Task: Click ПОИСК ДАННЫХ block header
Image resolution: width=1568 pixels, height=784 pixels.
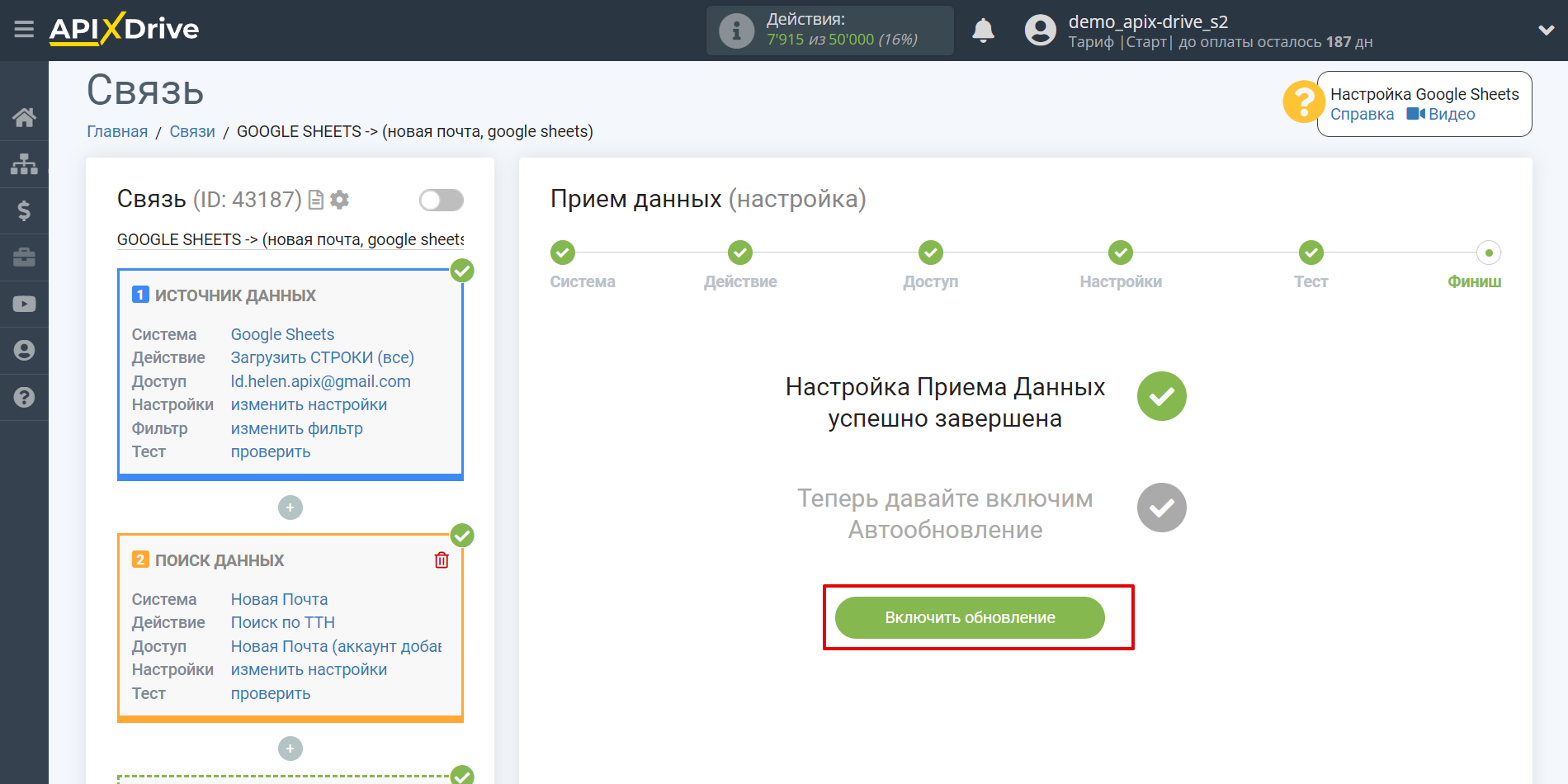Action: (x=220, y=560)
